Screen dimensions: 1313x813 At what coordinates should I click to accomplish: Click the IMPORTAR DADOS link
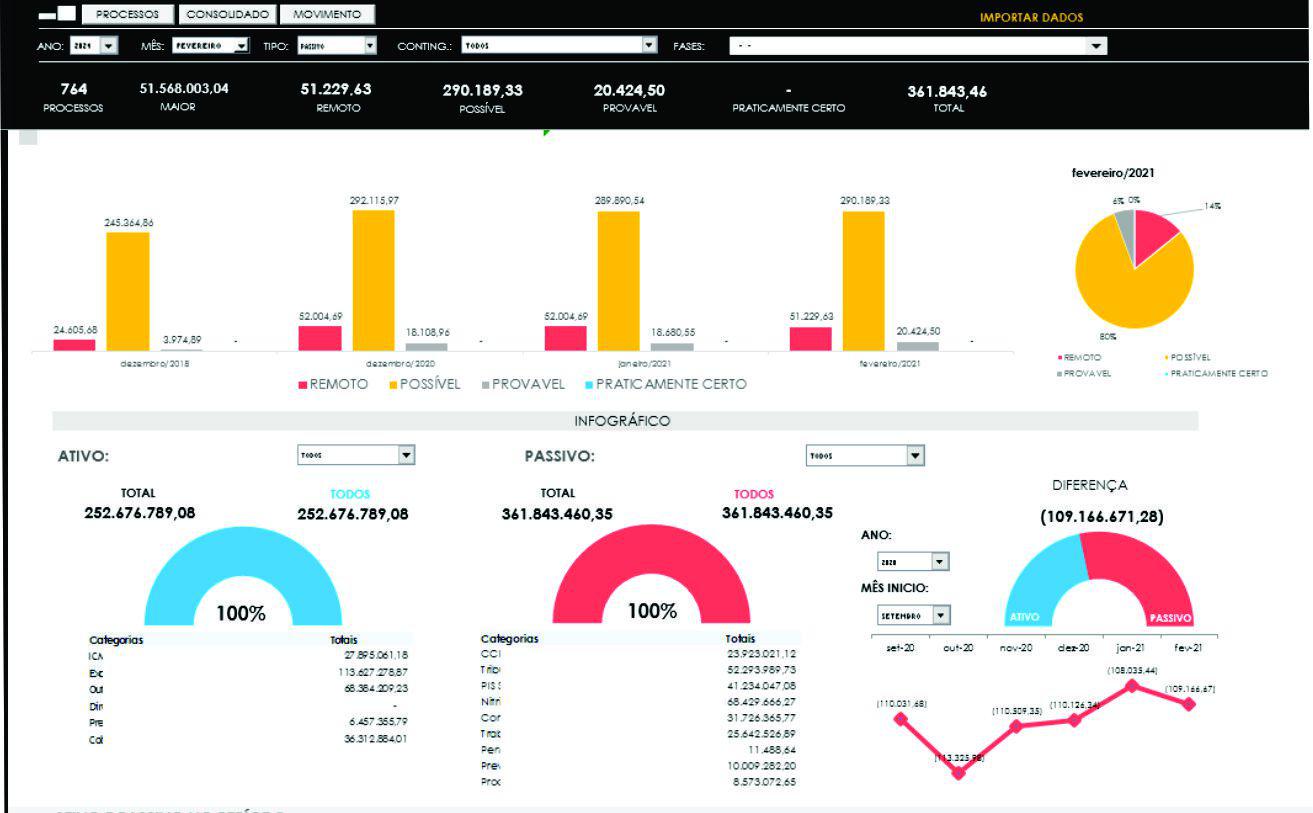click(1031, 17)
